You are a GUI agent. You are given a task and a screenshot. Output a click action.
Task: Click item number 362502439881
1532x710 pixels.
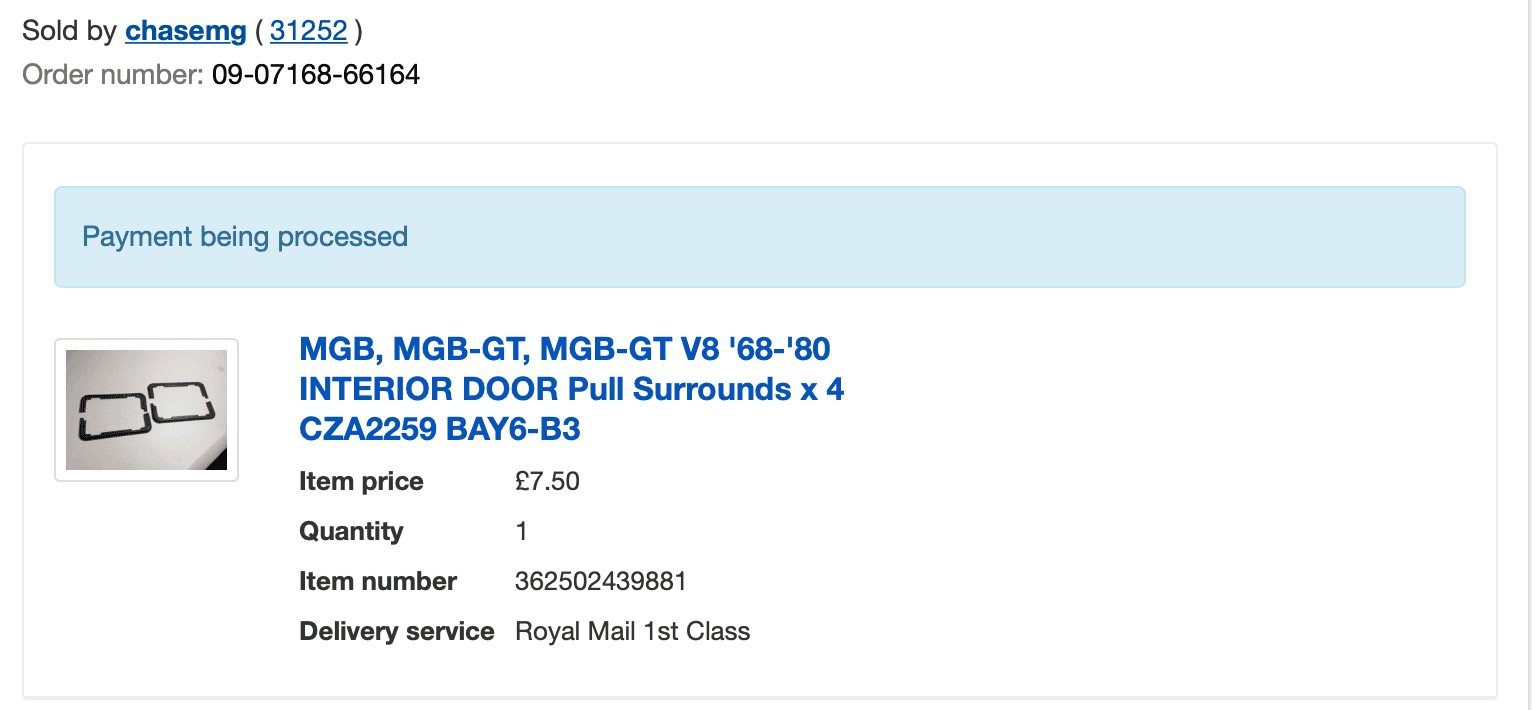click(x=601, y=581)
